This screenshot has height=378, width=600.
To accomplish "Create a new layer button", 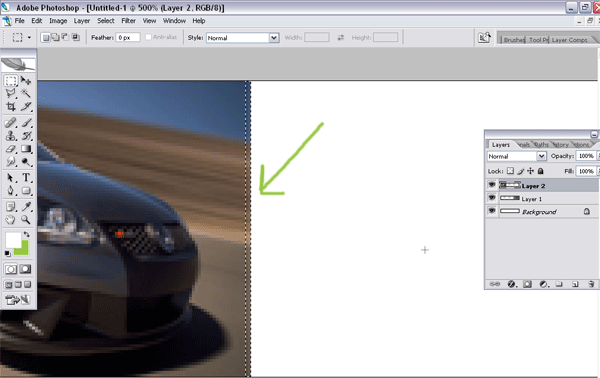I will click(575, 284).
